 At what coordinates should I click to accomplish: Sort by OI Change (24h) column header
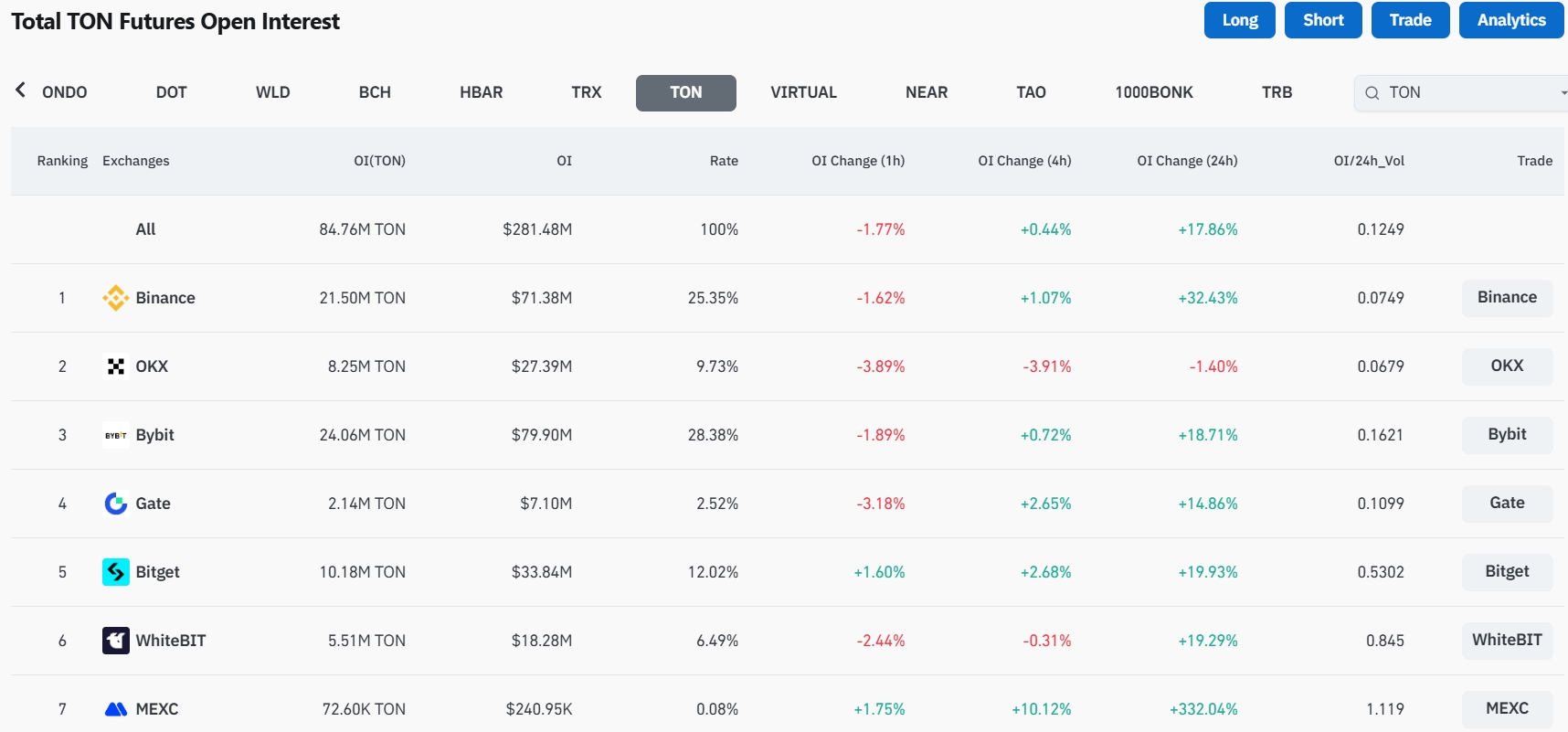pos(1187,161)
